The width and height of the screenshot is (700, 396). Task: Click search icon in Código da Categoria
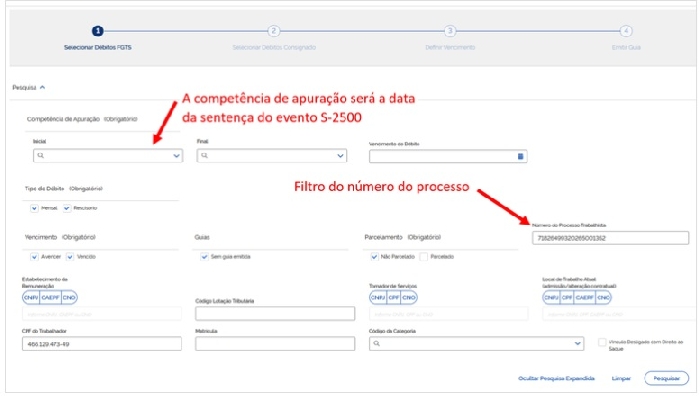(x=376, y=344)
